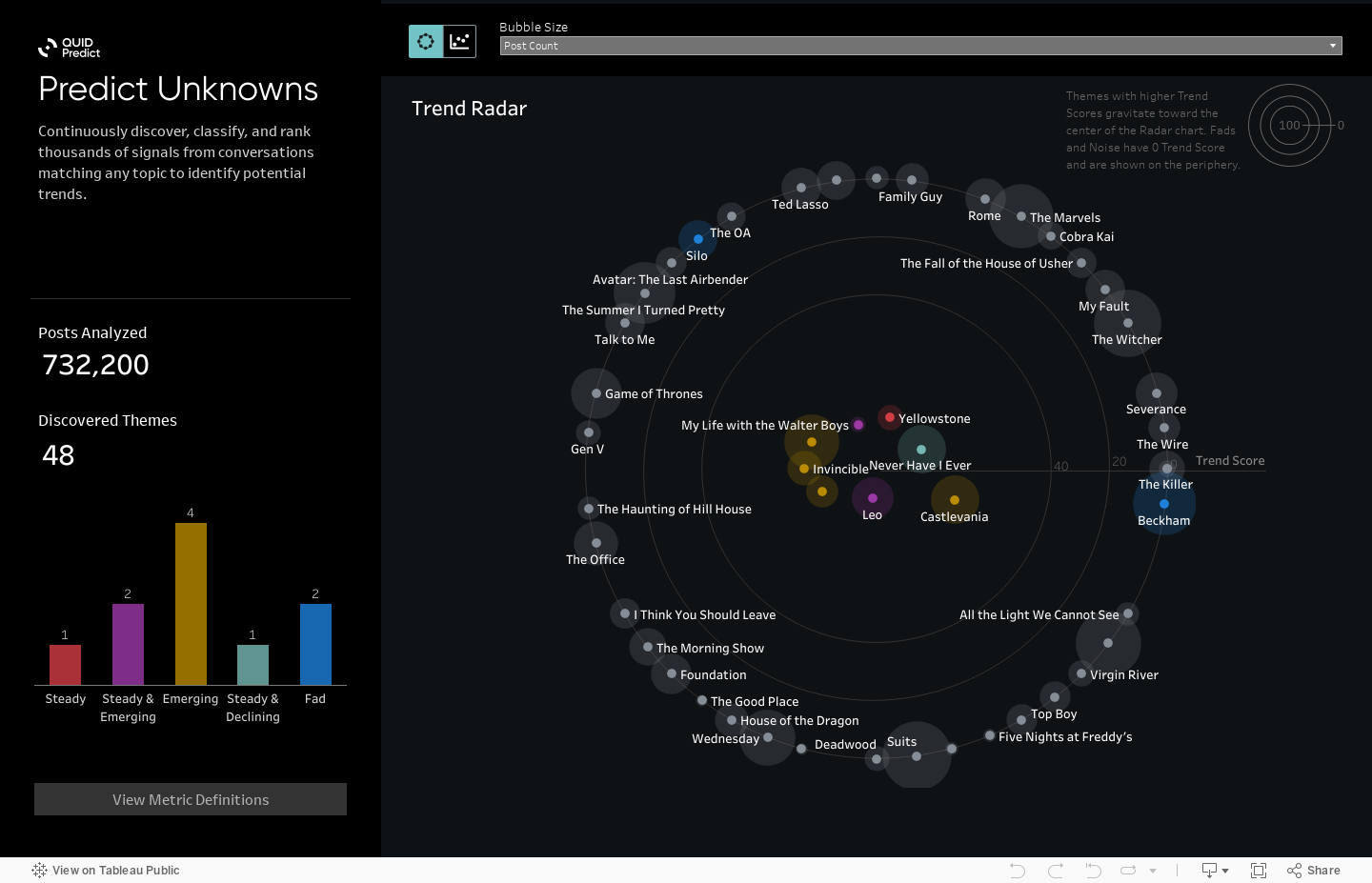This screenshot has width=1372, height=883.
Task: Click the Cobra Kai bubble
Action: coord(1051,236)
